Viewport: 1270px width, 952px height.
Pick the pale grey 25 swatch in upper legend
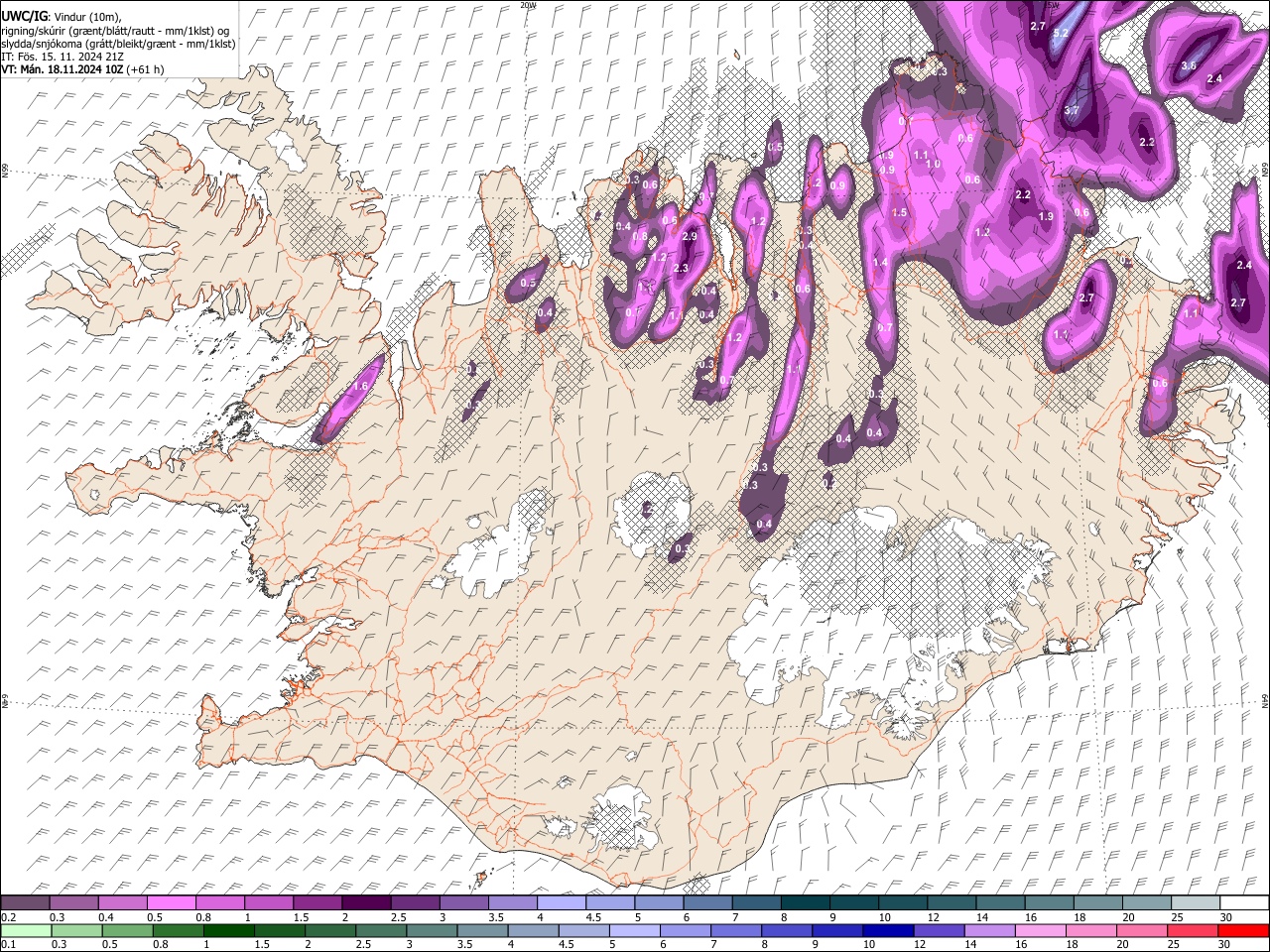[1195, 902]
